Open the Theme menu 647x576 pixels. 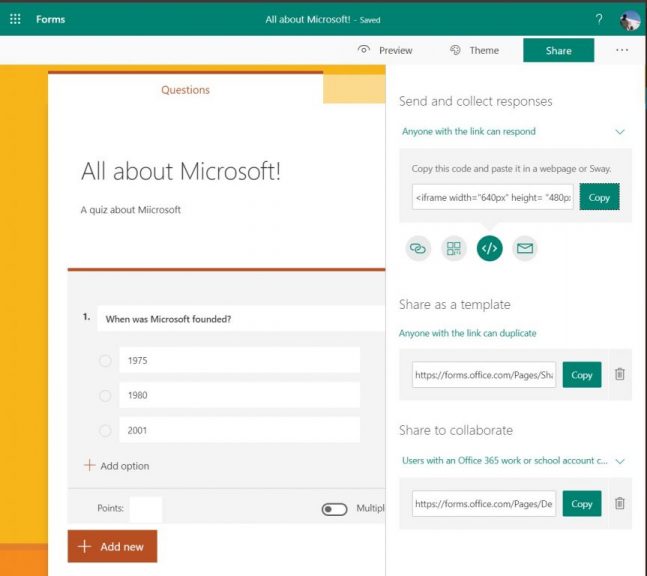click(x=474, y=50)
